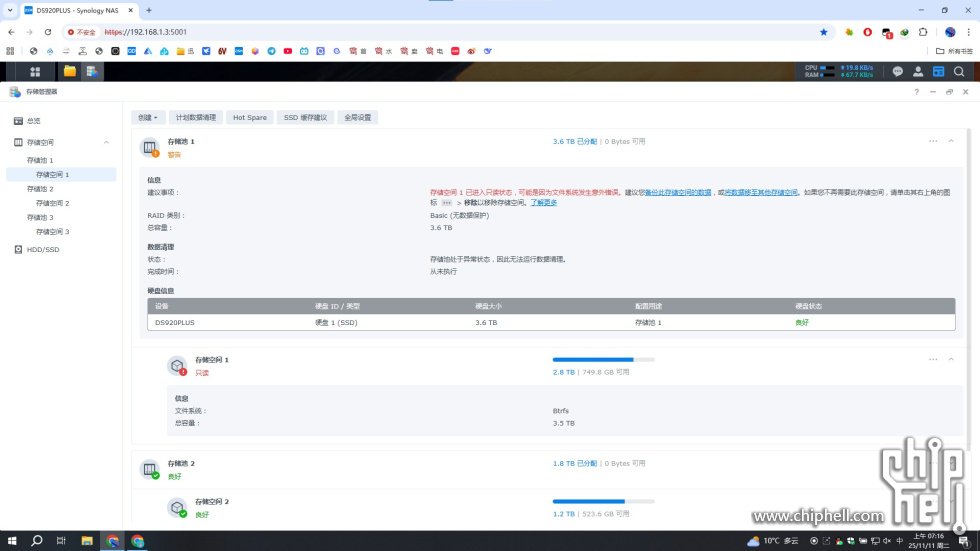The image size is (980, 551).
Task: Click the 所有书签 bookmarks folder
Action: click(954, 51)
